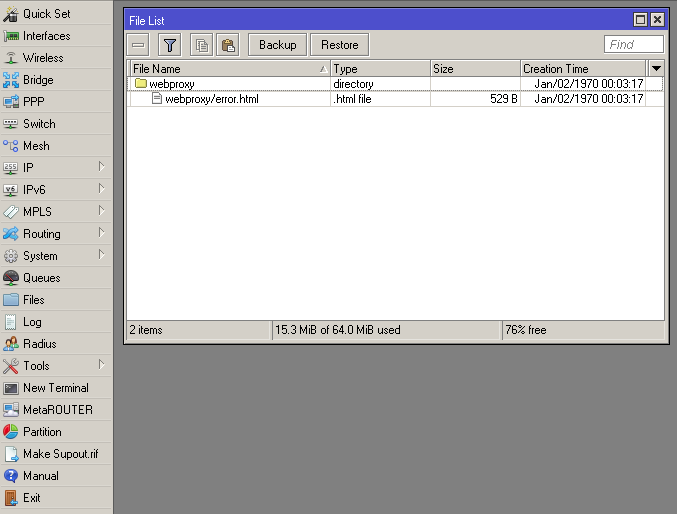Open the Mesh section

[56, 146]
